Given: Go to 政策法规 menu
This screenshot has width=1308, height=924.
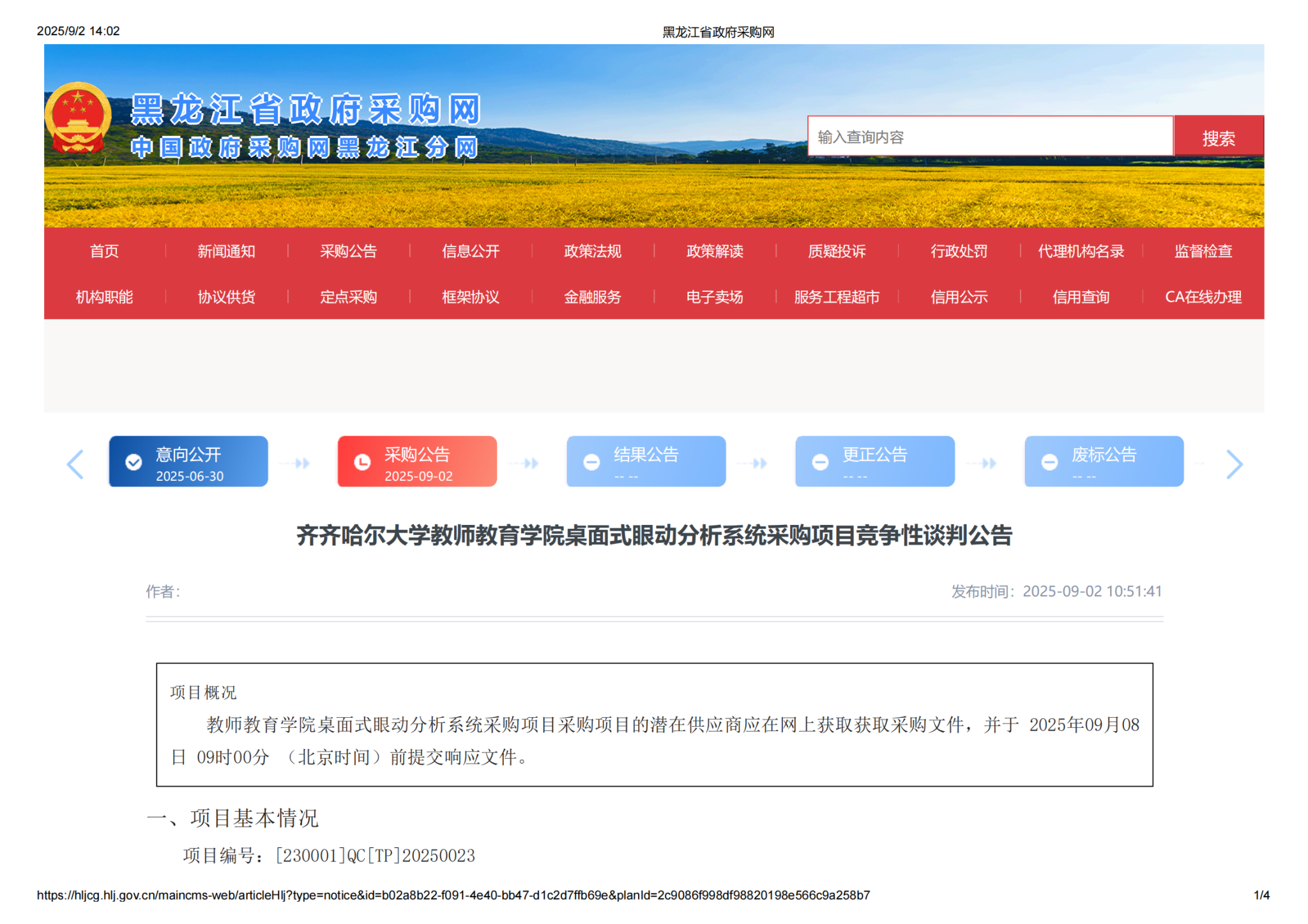Looking at the screenshot, I should (x=592, y=251).
